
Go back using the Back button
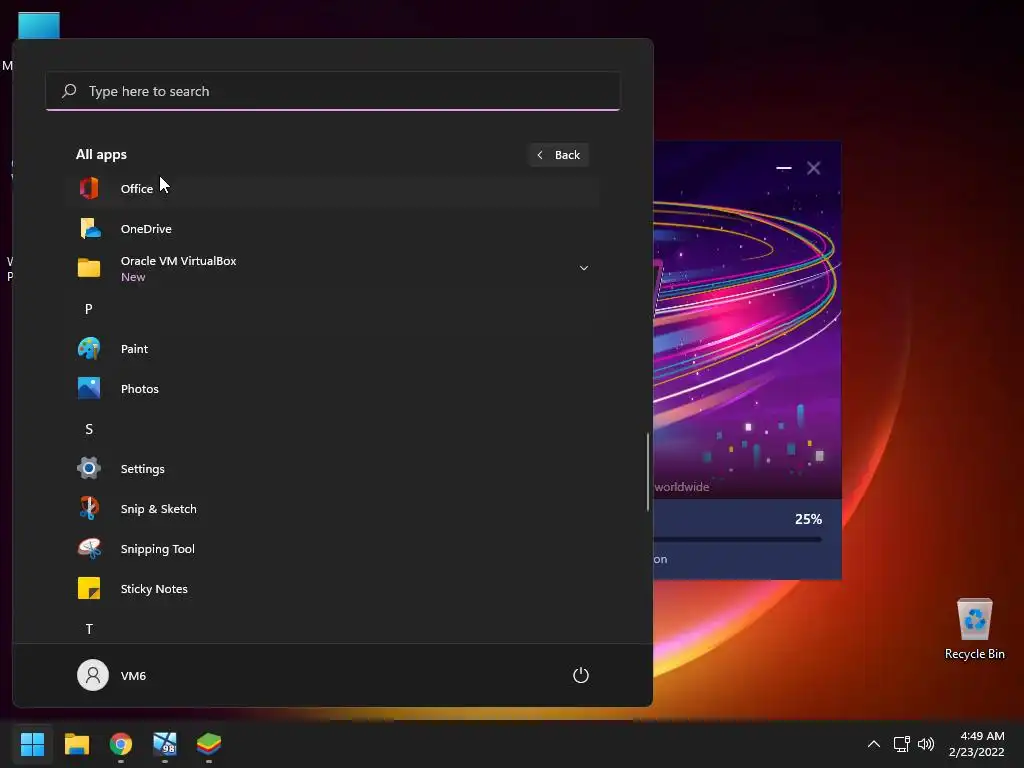(559, 155)
